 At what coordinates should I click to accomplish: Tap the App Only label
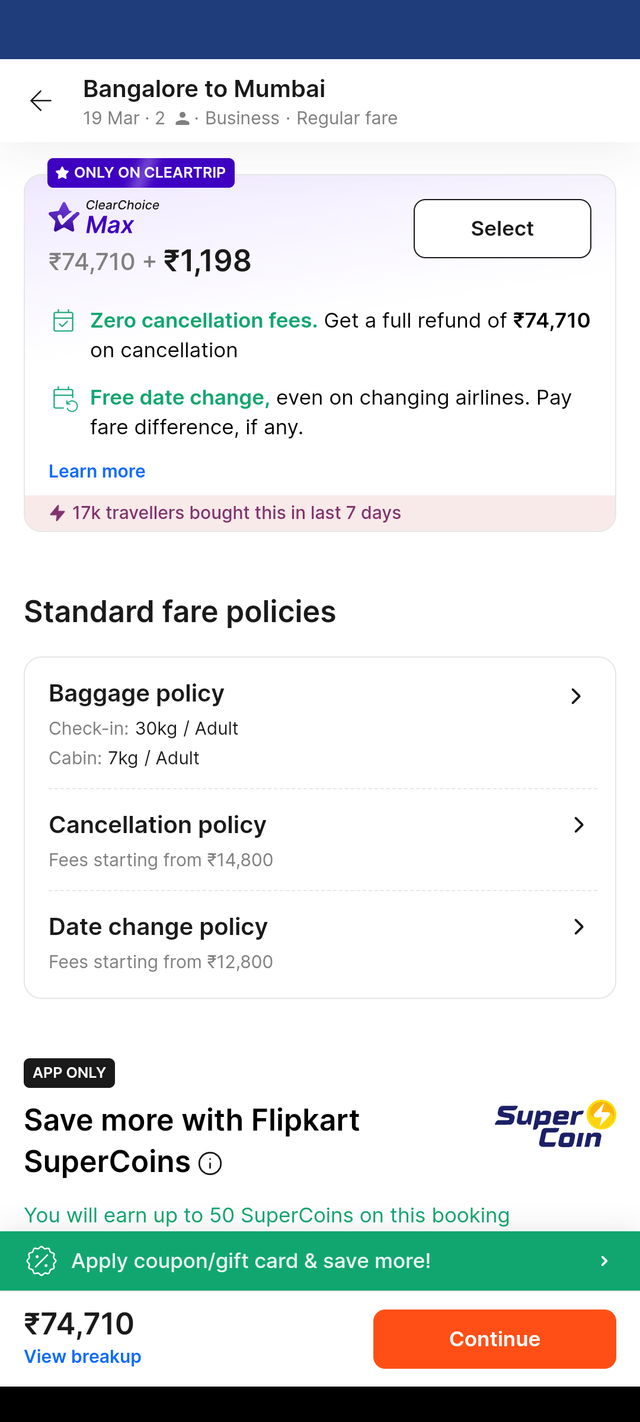[x=69, y=1073]
